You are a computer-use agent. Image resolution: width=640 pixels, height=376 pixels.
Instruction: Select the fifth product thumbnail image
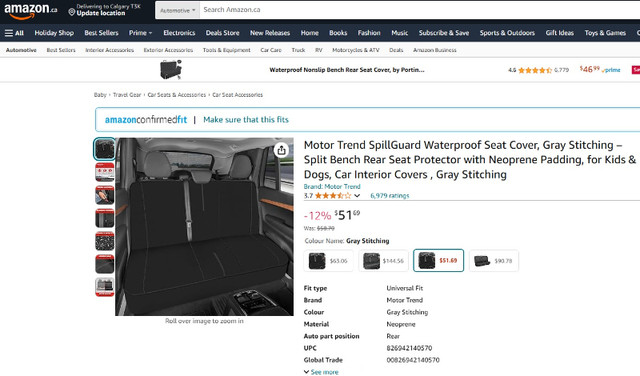click(x=104, y=241)
